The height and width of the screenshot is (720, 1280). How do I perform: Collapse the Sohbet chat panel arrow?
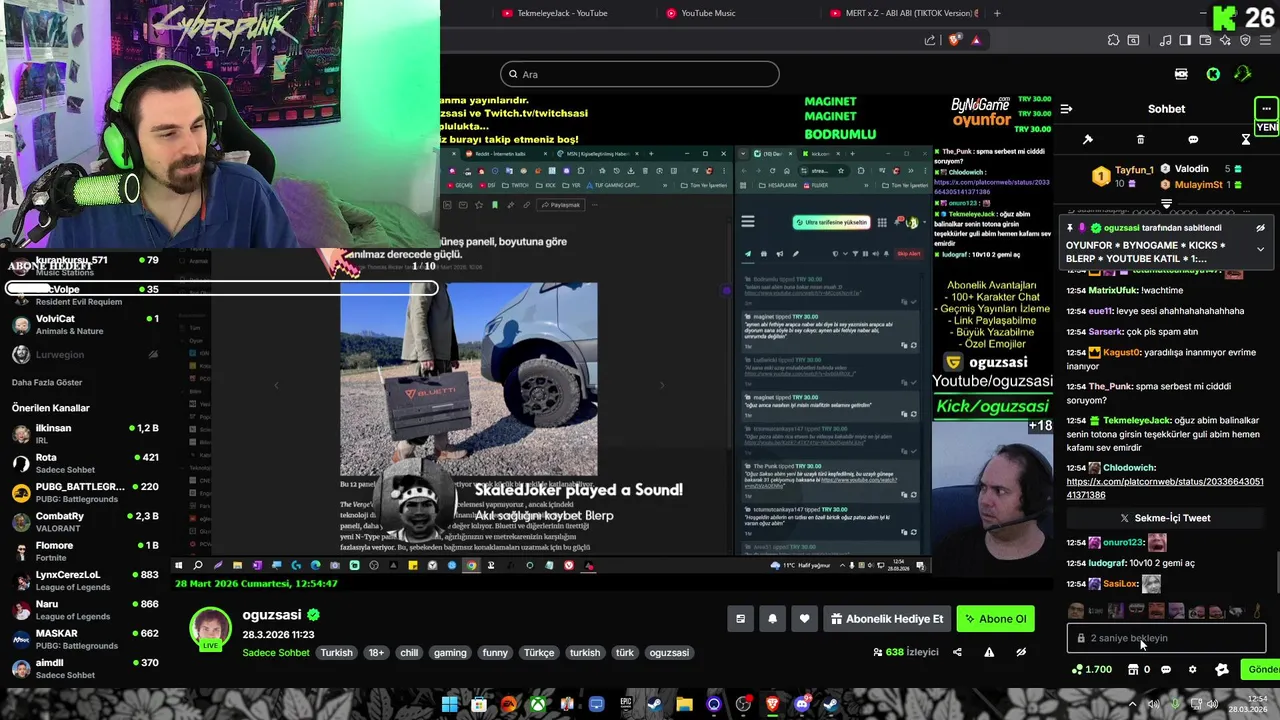tap(1066, 109)
